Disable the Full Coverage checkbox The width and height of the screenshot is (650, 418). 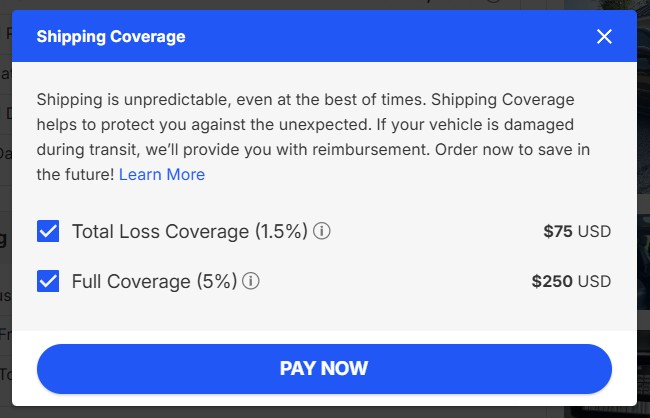click(x=48, y=281)
